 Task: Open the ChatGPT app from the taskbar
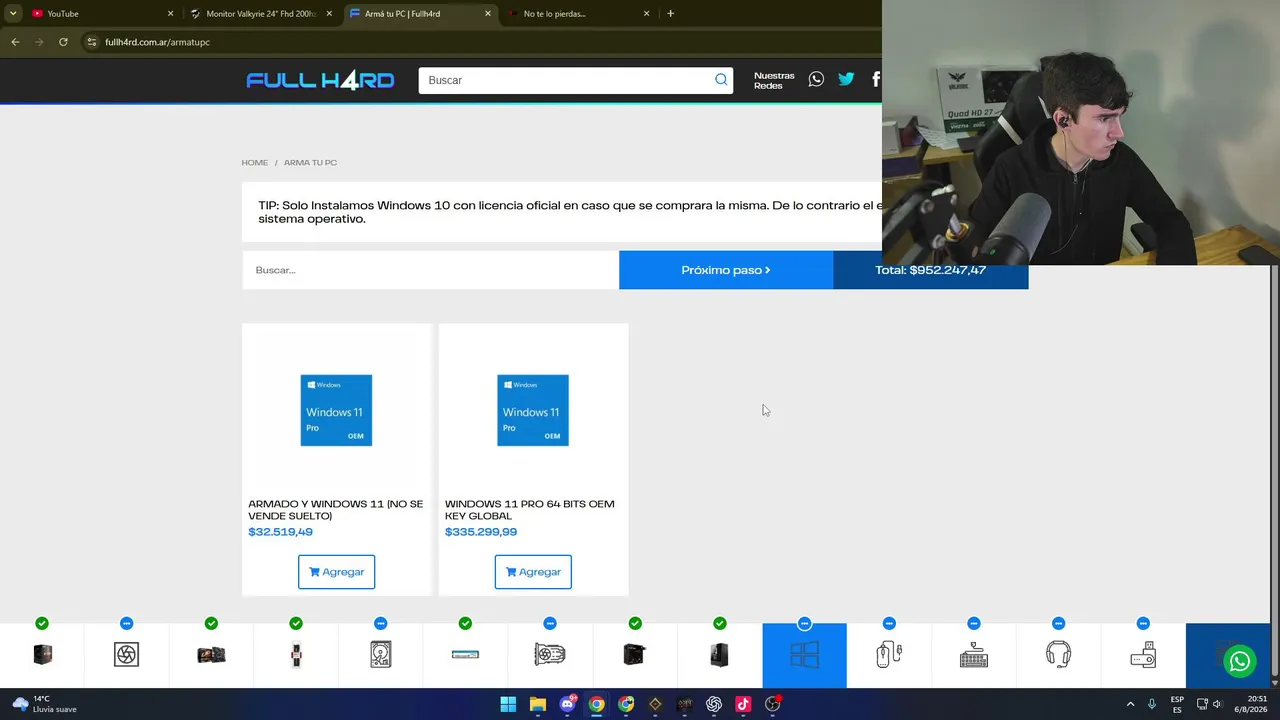pyautogui.click(x=713, y=704)
